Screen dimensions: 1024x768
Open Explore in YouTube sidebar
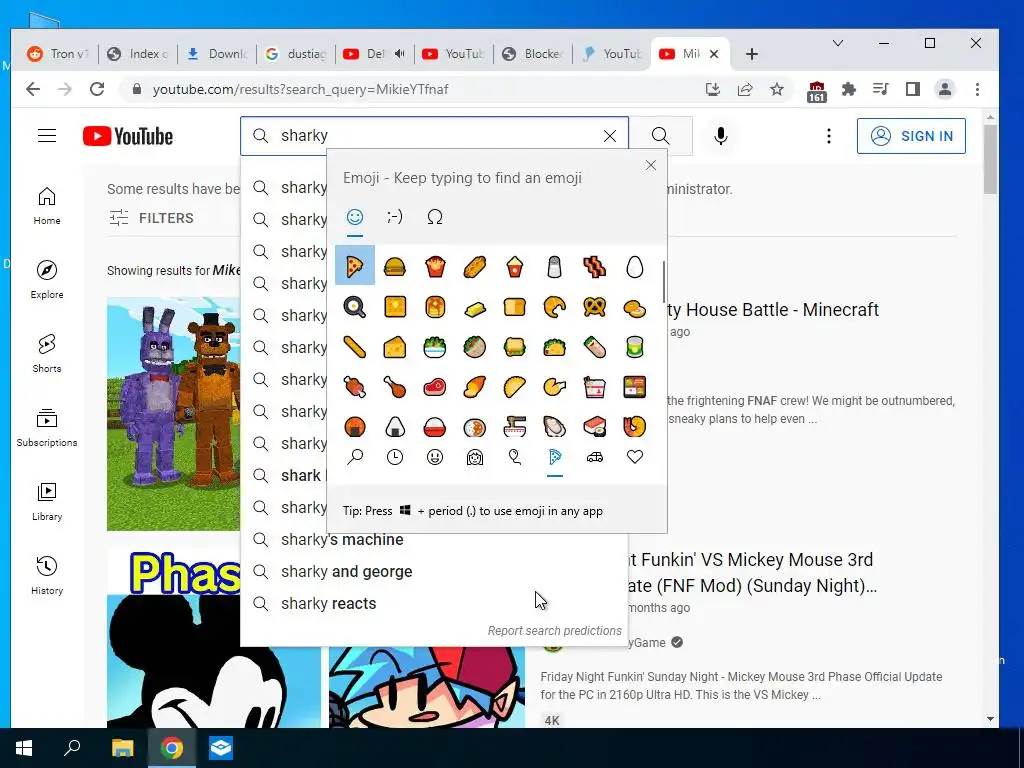point(47,280)
